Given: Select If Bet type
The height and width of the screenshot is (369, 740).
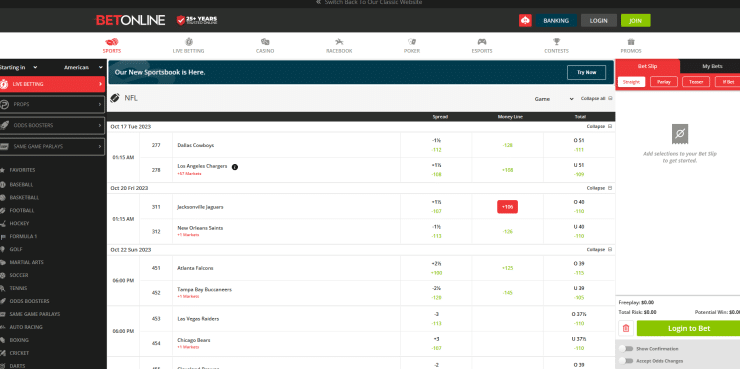Looking at the screenshot, I should pyautogui.click(x=727, y=82).
